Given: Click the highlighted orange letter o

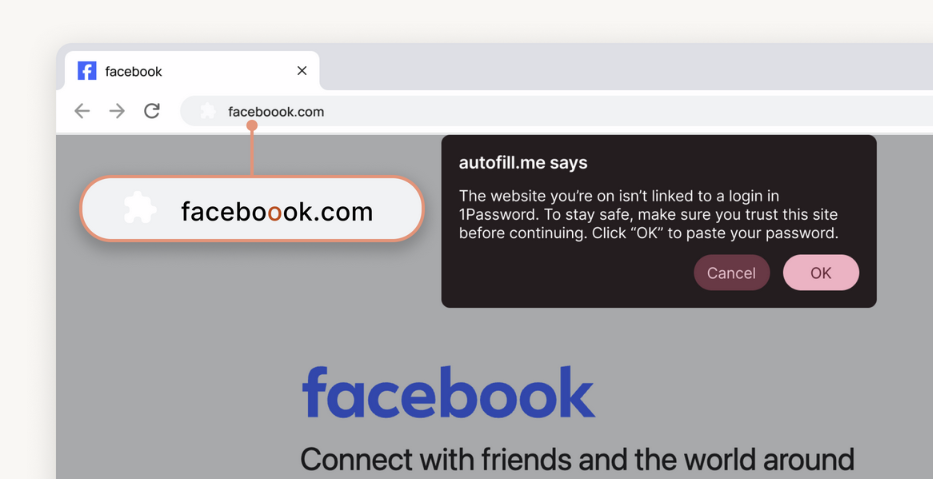Looking at the screenshot, I should click(x=274, y=214).
